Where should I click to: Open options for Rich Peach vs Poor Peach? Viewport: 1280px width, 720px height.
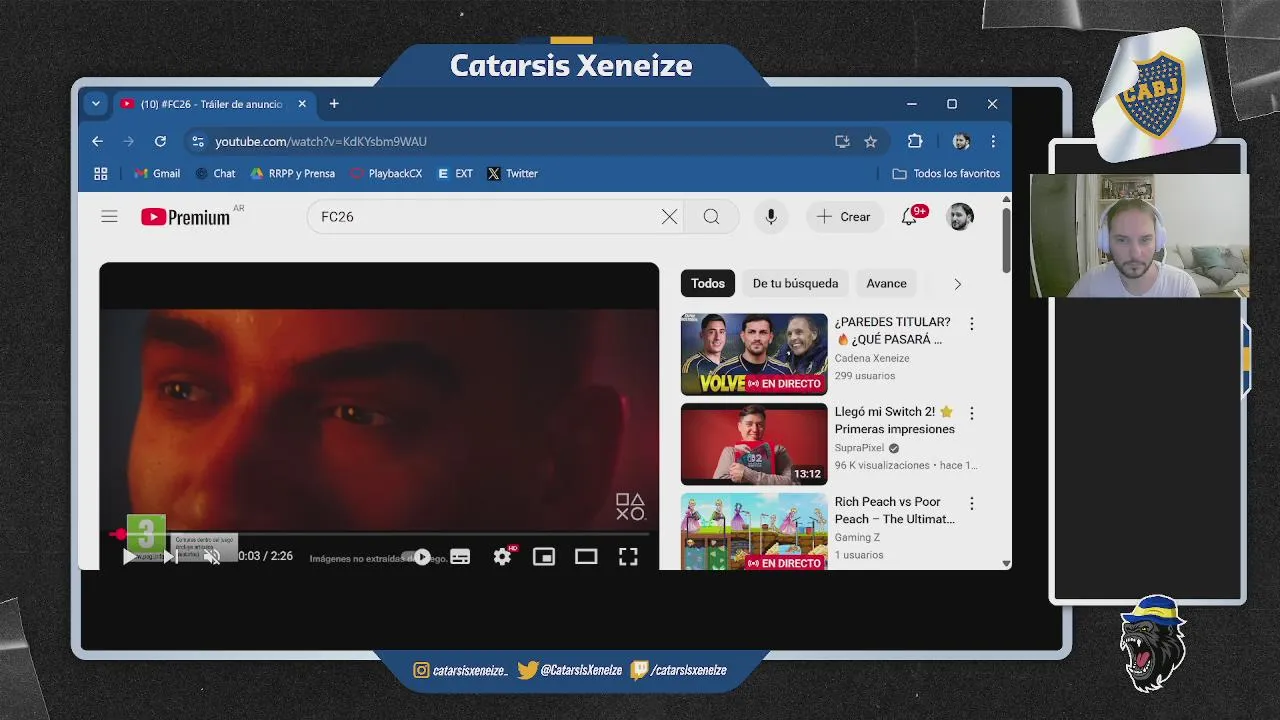click(971, 504)
